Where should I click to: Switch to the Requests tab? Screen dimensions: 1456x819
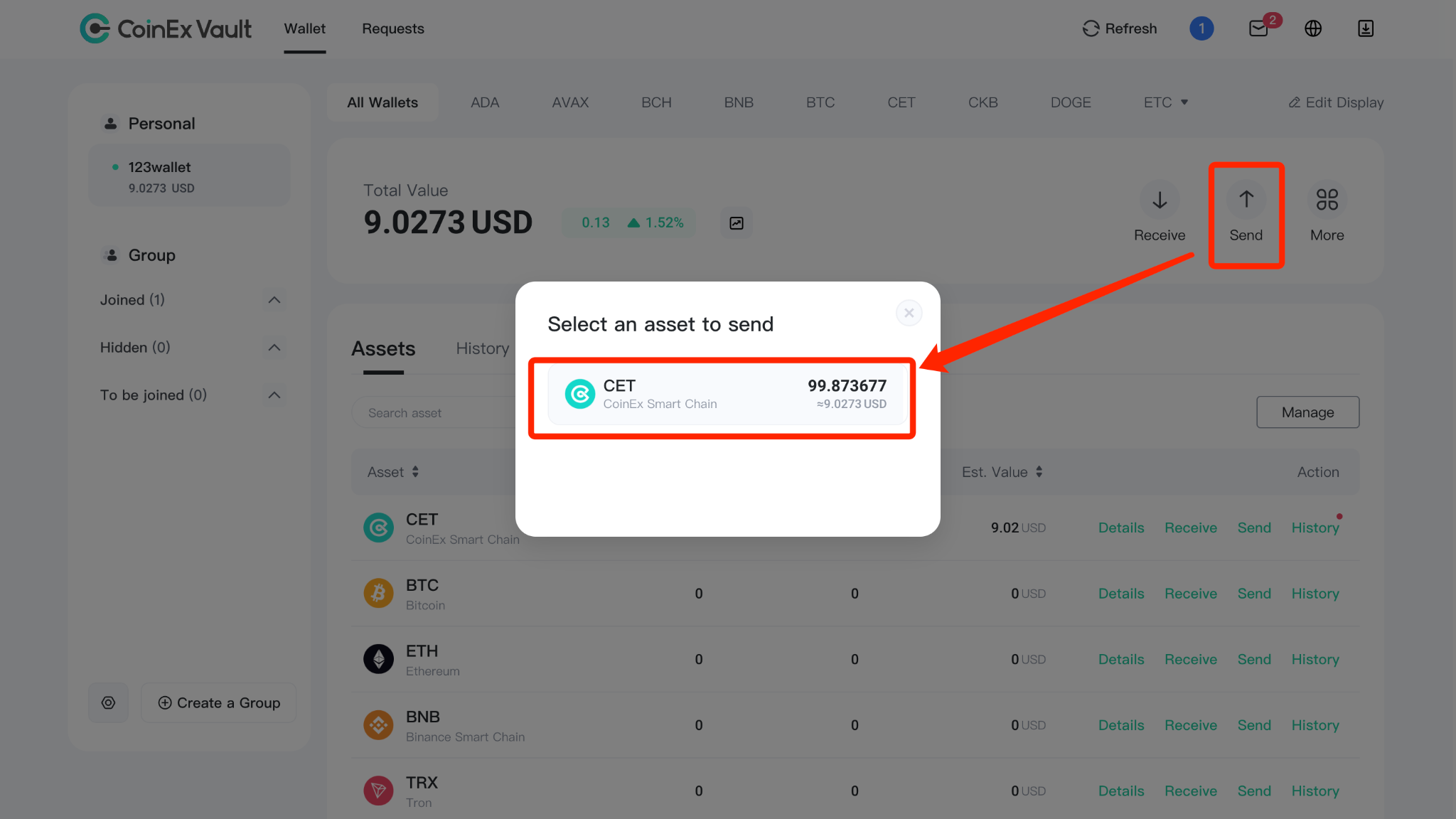point(392,28)
